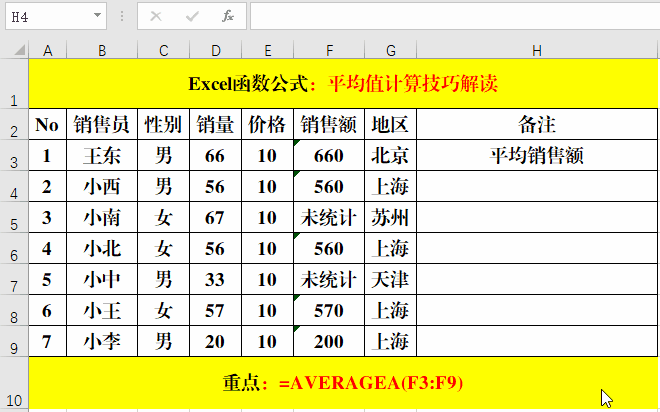Screen dimensions: 660x412
Task: Click the cell containing 小中
Action: [102, 279]
